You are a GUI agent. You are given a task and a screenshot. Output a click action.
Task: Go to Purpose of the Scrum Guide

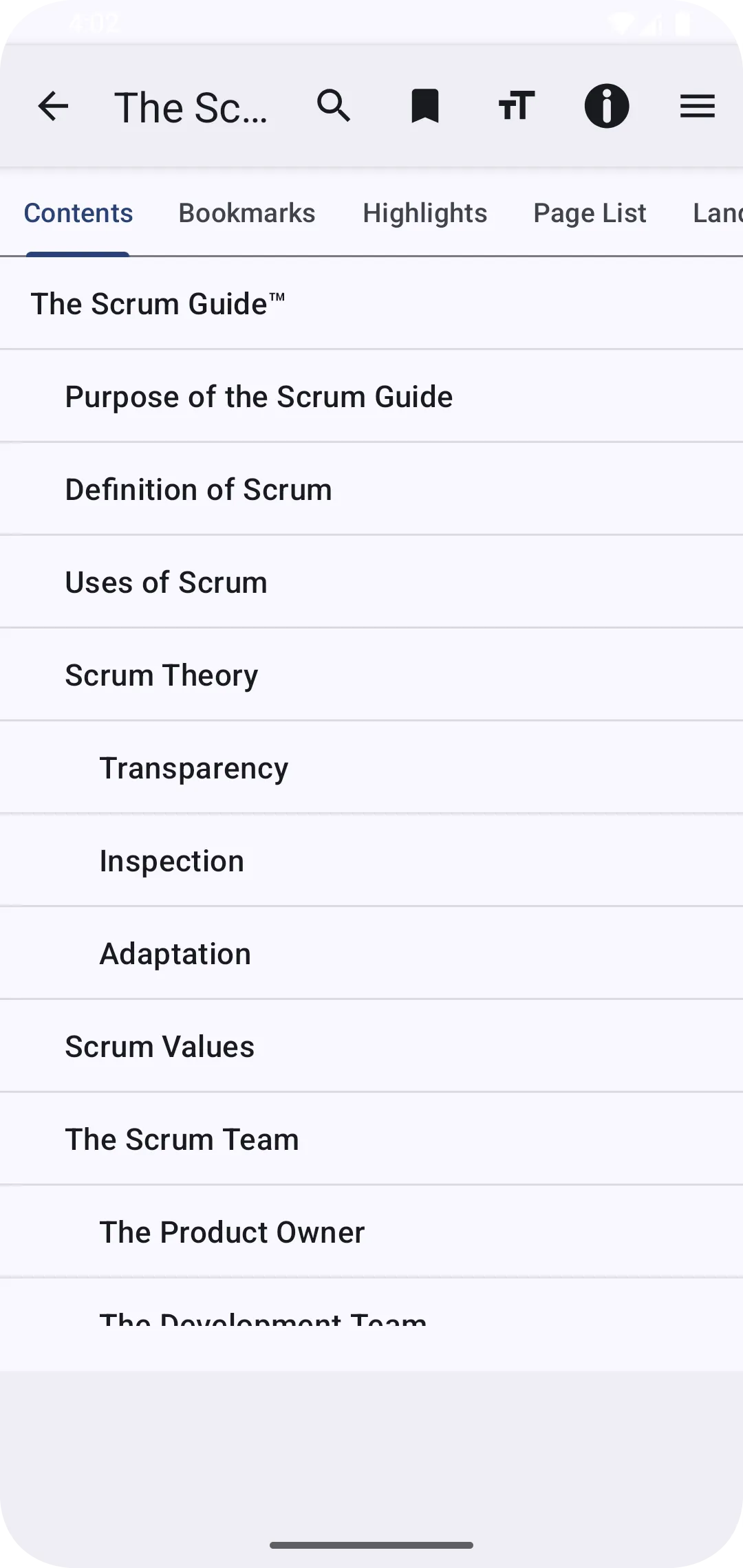(x=371, y=396)
